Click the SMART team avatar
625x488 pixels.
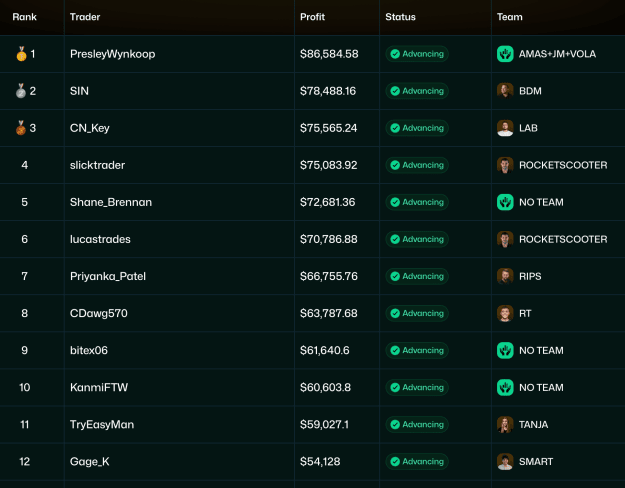pyautogui.click(x=505, y=462)
